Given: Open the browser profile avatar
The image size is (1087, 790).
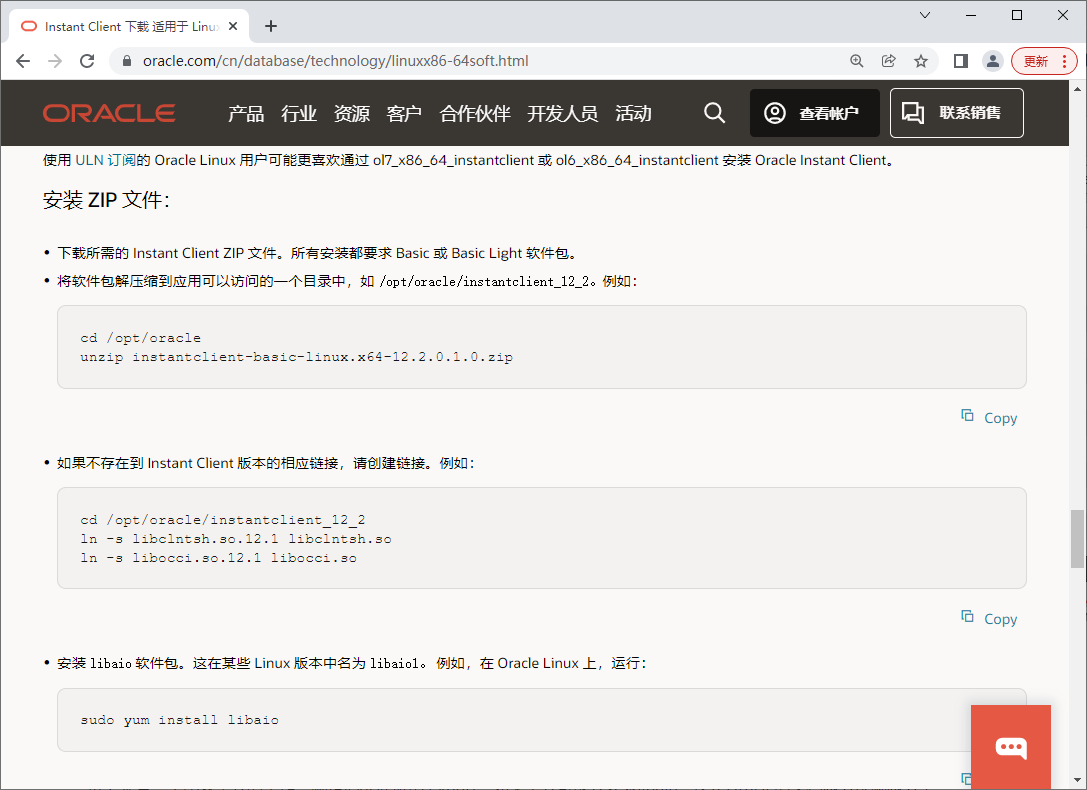Looking at the screenshot, I should (993, 61).
